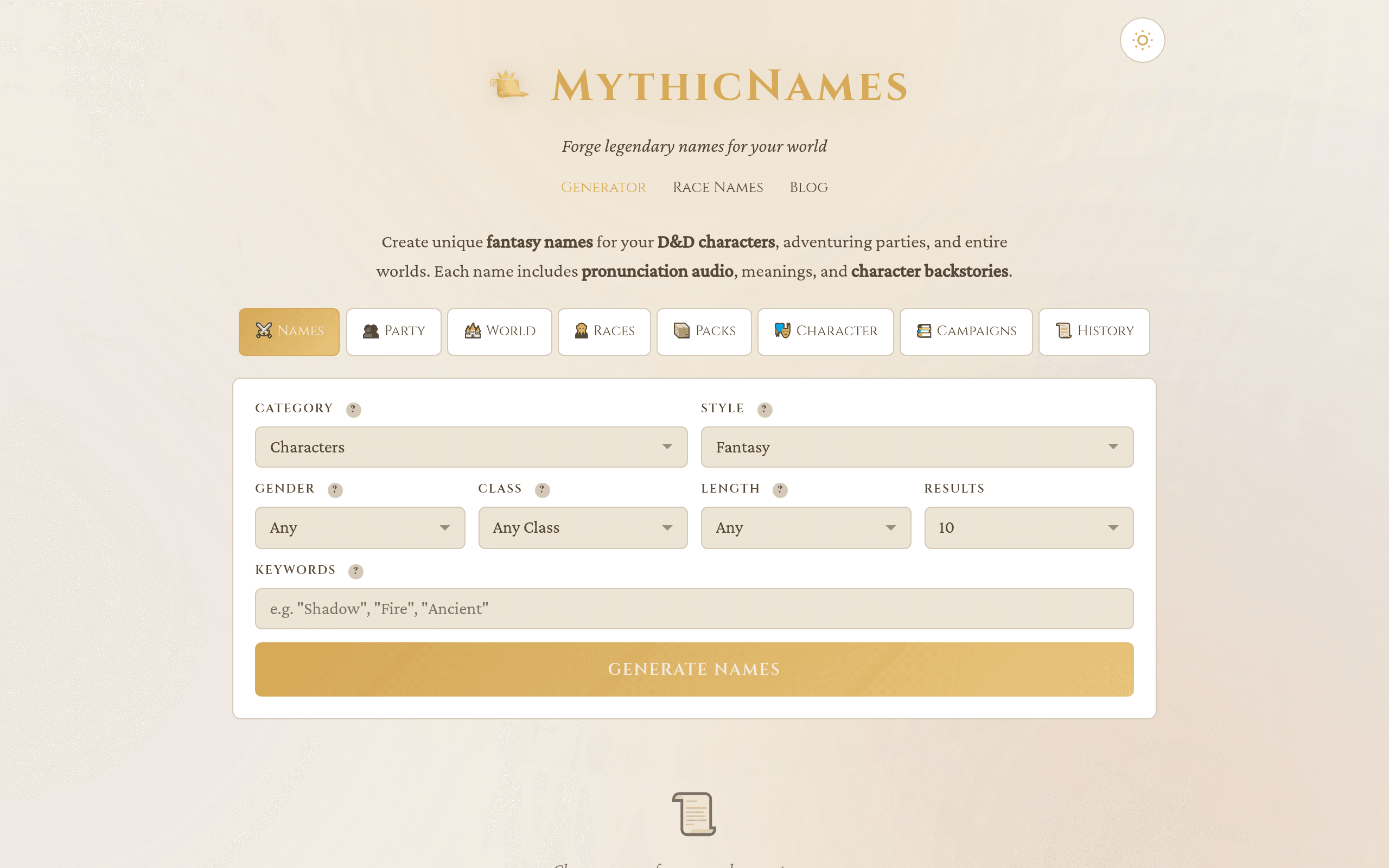Open the Party generator icon
The image size is (1389, 868).
370,331
